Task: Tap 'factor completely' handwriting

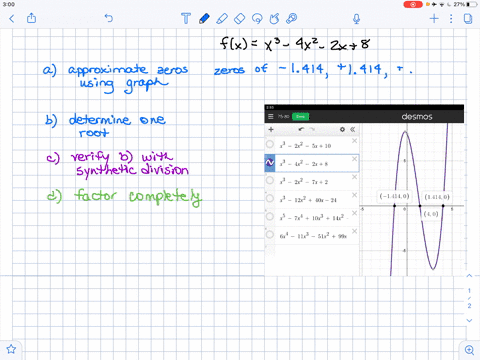Action: (x=138, y=197)
